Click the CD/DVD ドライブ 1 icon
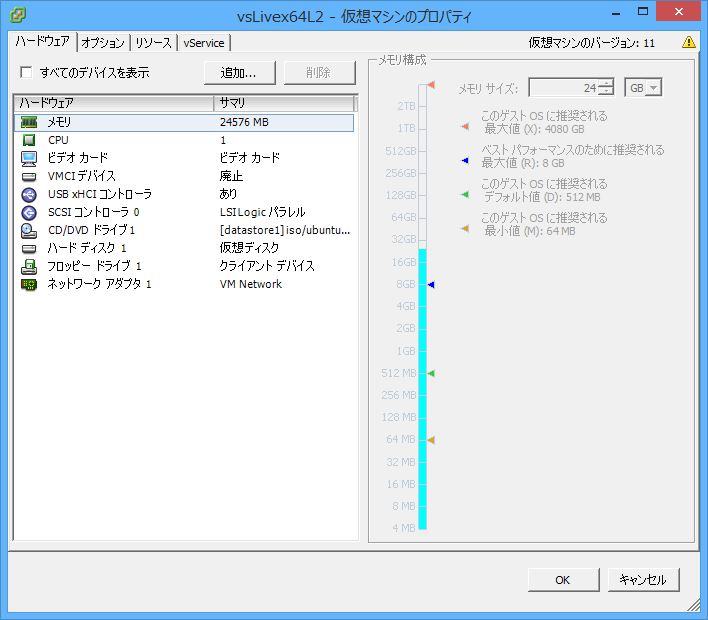The image size is (708, 620). coord(29,230)
